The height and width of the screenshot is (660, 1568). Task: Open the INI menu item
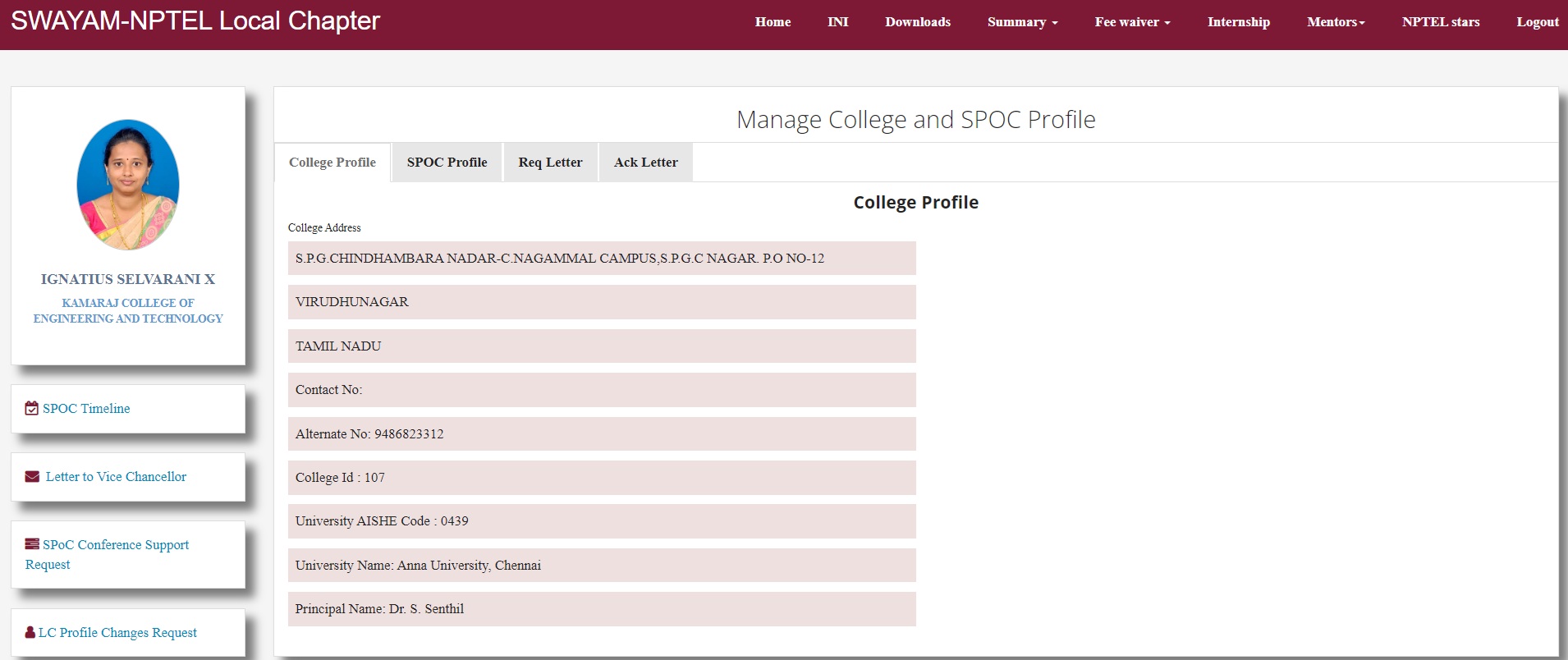[x=837, y=22]
